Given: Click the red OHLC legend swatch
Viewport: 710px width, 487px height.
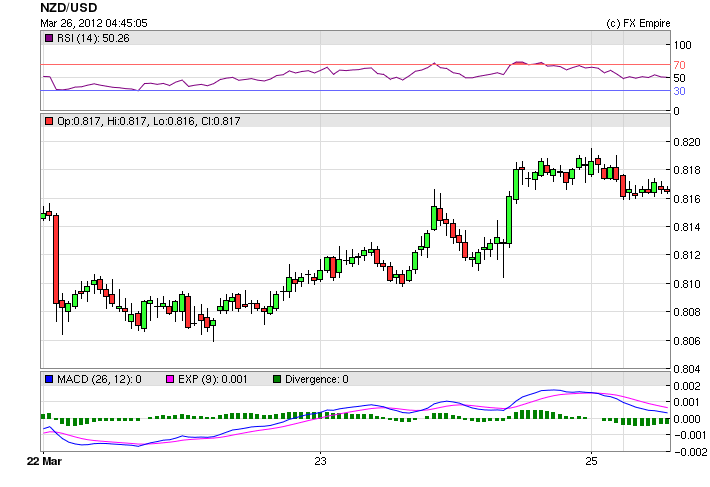Looking at the screenshot, I should (49, 121).
